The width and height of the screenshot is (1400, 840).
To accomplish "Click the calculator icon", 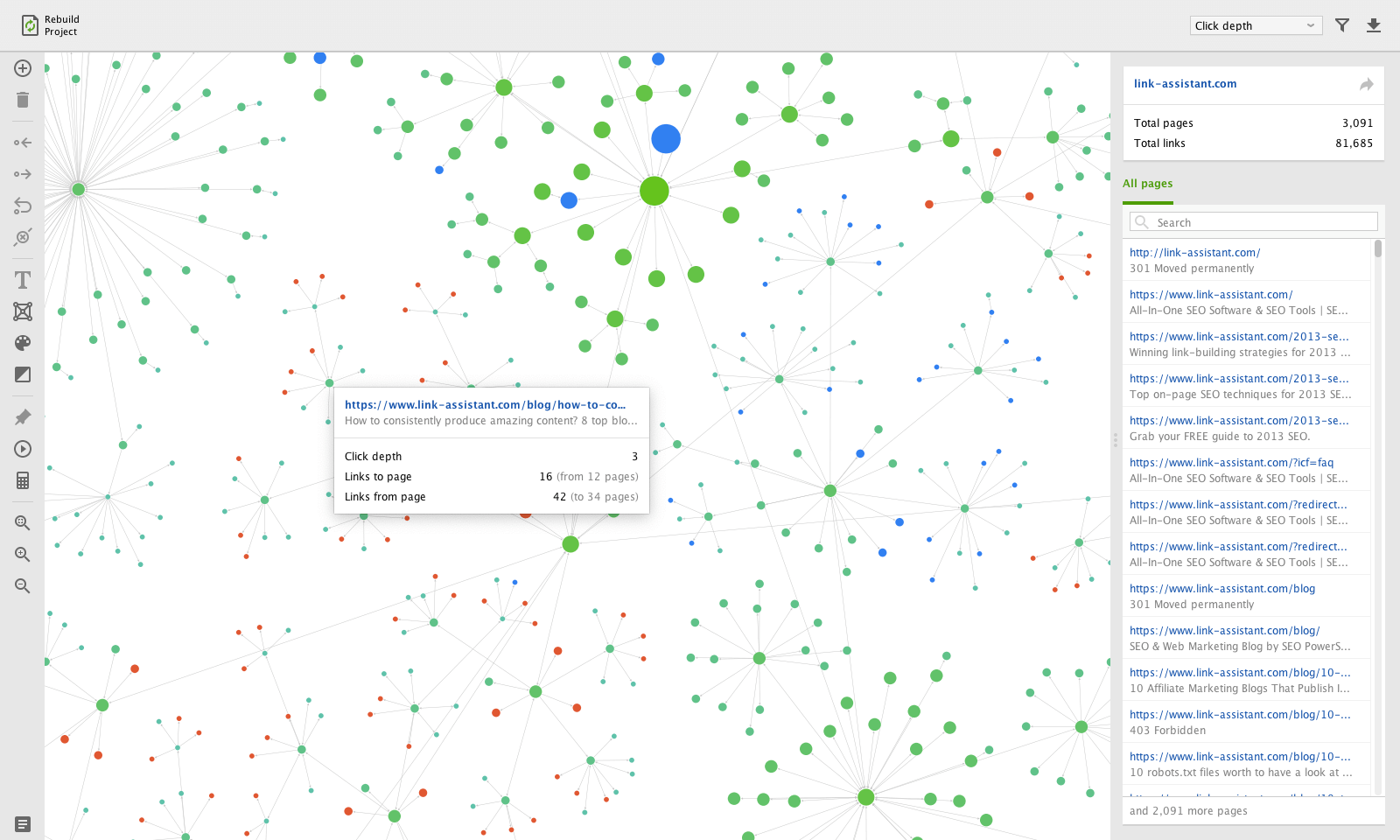I will click(23, 480).
